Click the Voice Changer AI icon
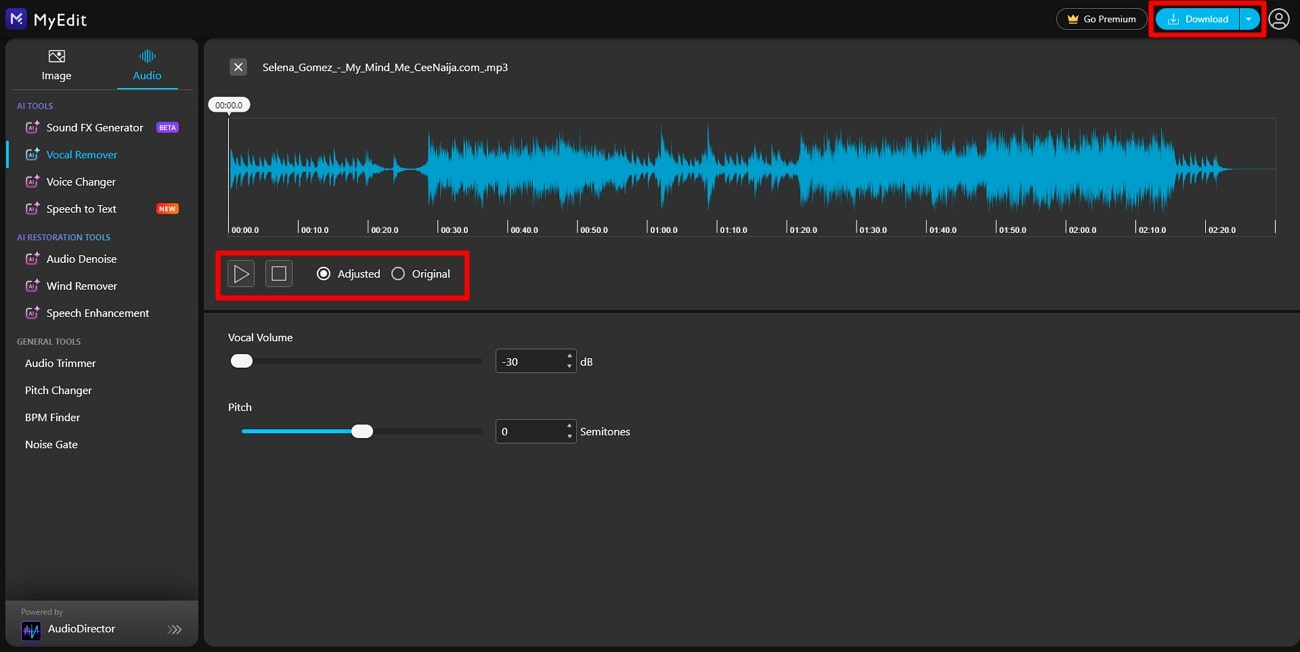The height and width of the screenshot is (652, 1300). [x=32, y=182]
